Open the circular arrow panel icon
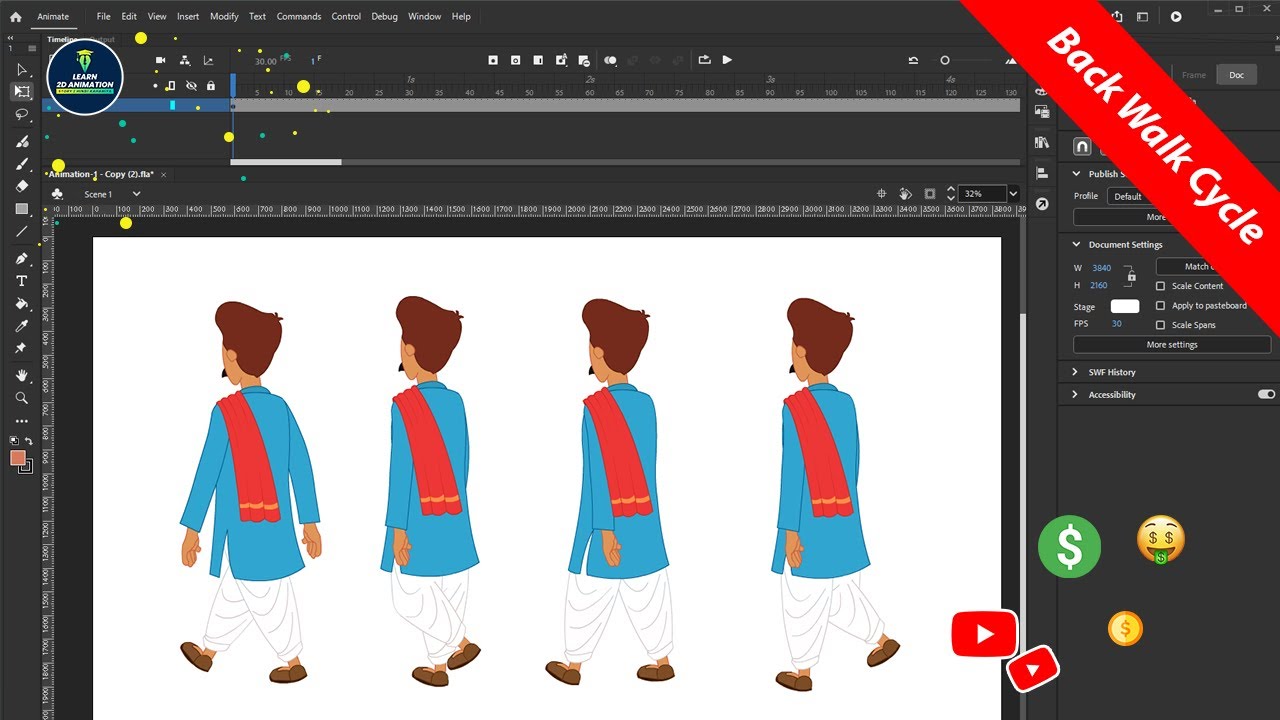Viewport: 1280px width, 720px height. pos(1042,204)
